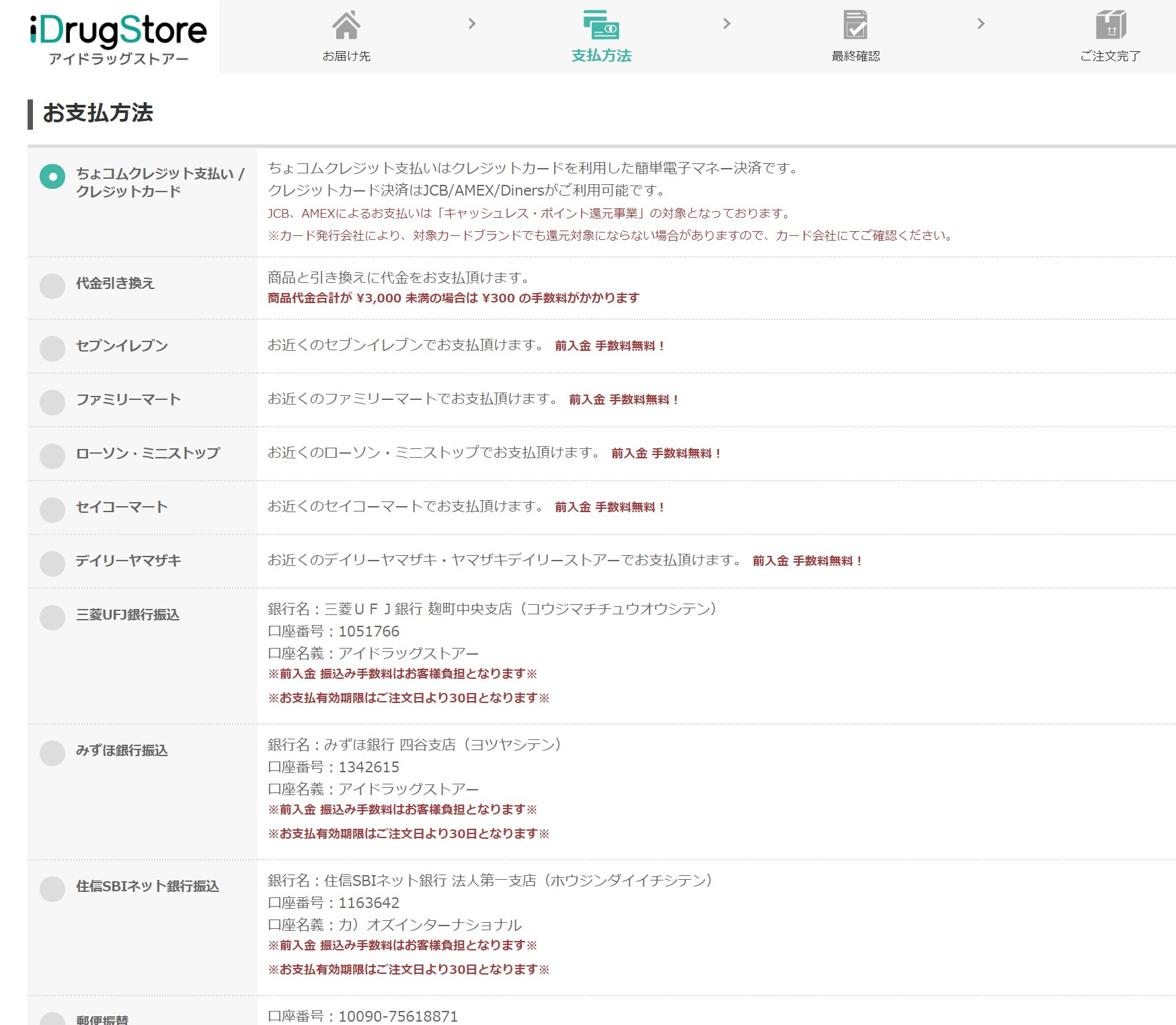Click 口座名義：カ）オズインターナショナル text
1176x1025 pixels.
[x=395, y=926]
